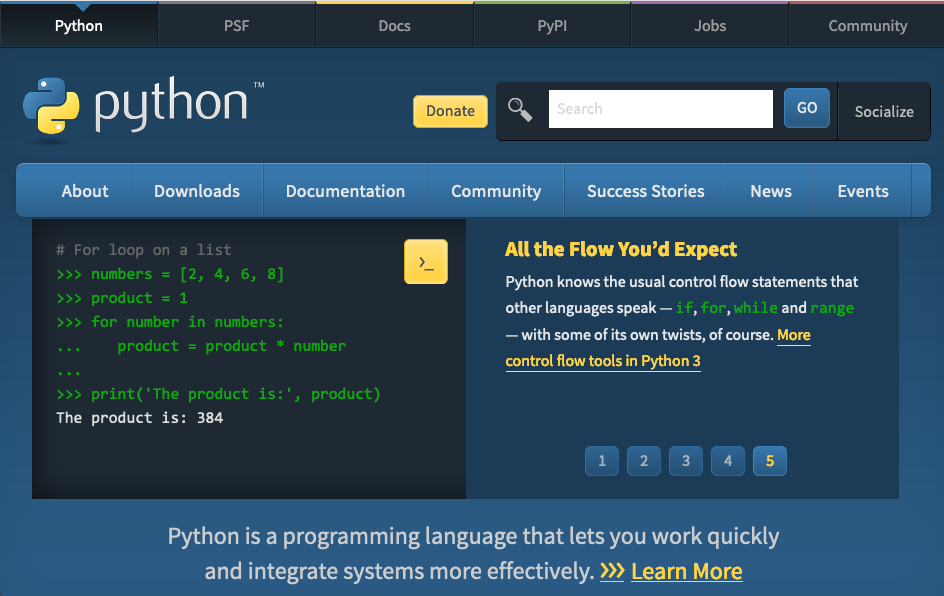944x596 pixels.
Task: Click the print('The product is:', product) line
Action: (219, 394)
